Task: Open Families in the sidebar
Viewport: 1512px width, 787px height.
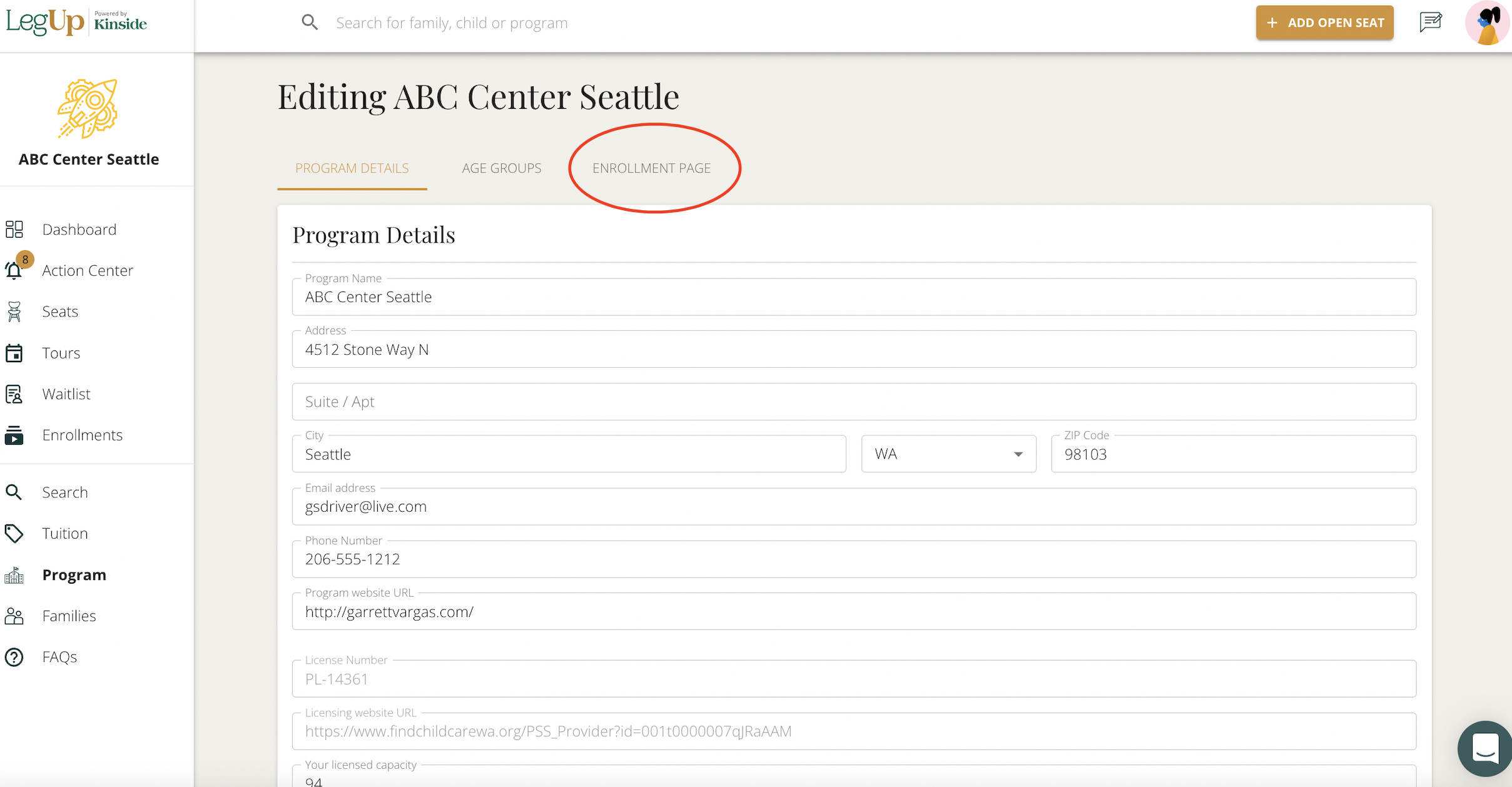Action: pyautogui.click(x=69, y=616)
